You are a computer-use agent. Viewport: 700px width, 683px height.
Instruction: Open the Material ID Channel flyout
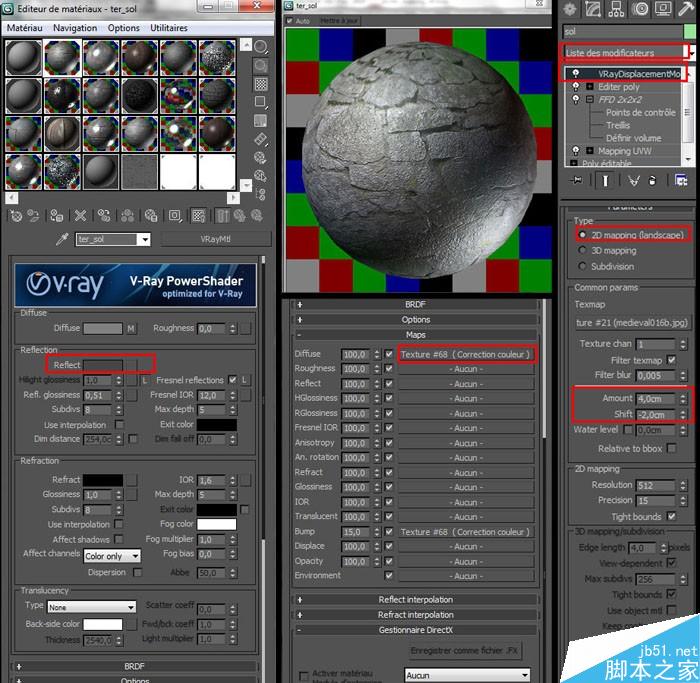click(x=175, y=217)
